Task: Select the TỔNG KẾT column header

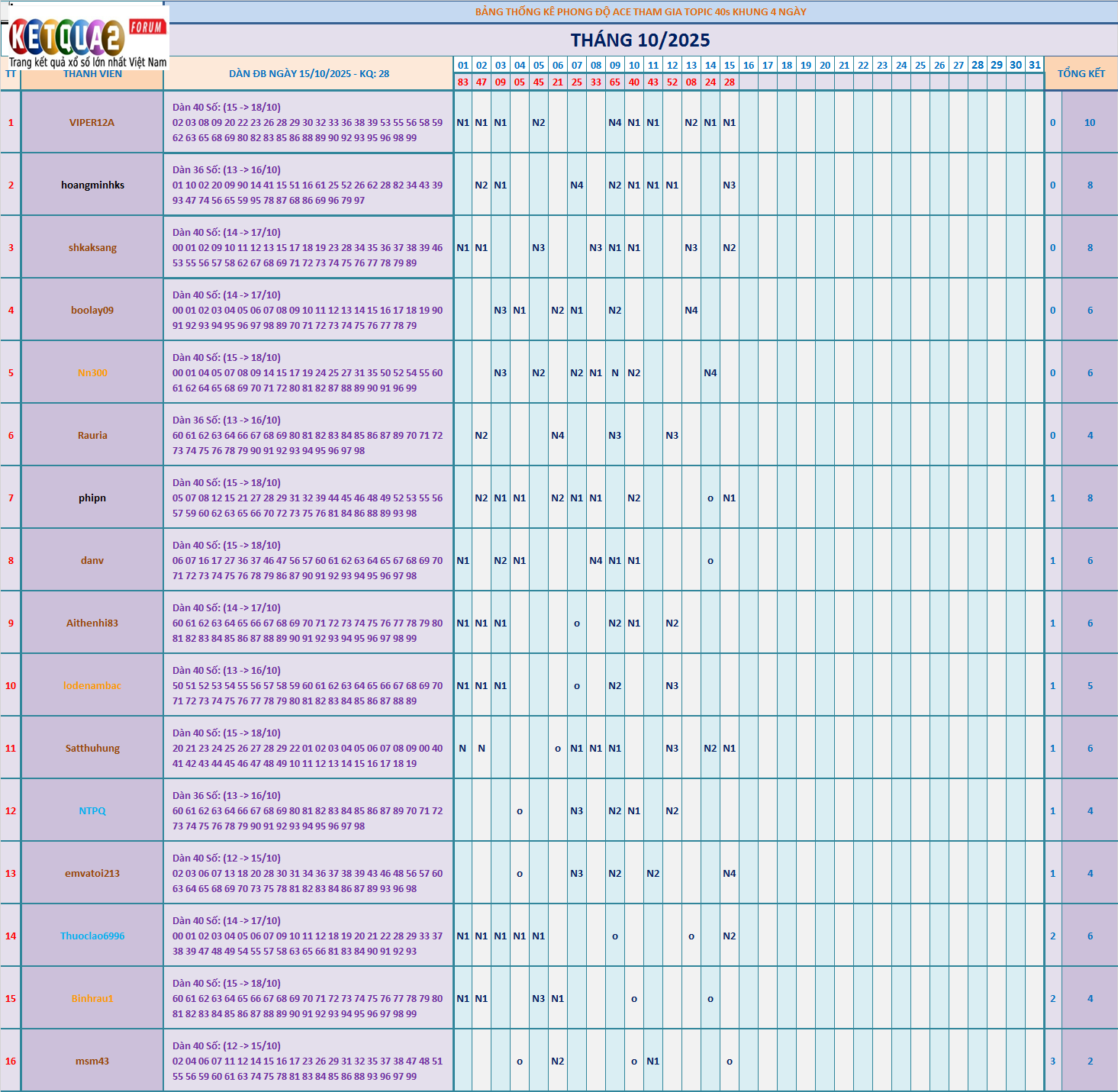Action: pos(1081,73)
